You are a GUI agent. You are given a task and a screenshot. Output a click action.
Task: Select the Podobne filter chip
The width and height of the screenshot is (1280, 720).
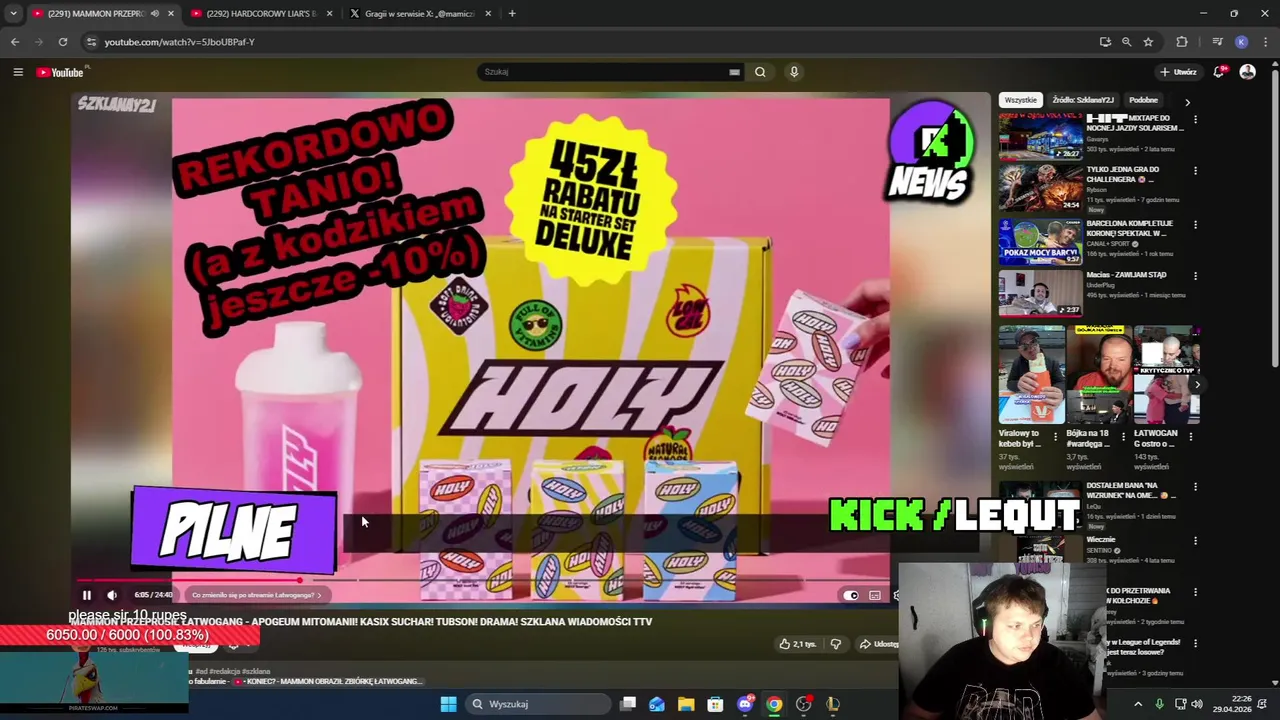tap(1143, 100)
